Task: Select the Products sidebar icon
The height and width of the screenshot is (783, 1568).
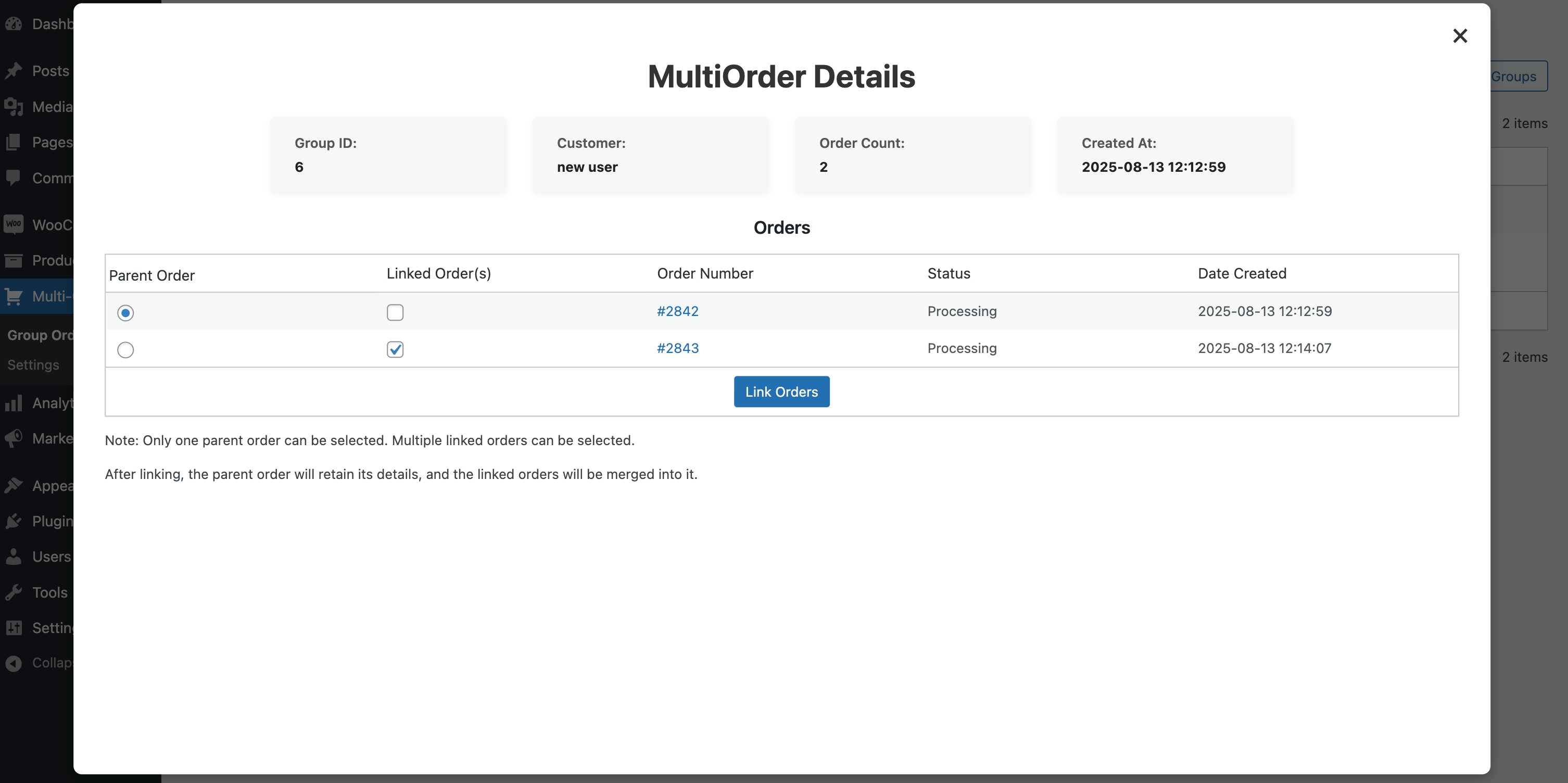Action: tap(14, 260)
